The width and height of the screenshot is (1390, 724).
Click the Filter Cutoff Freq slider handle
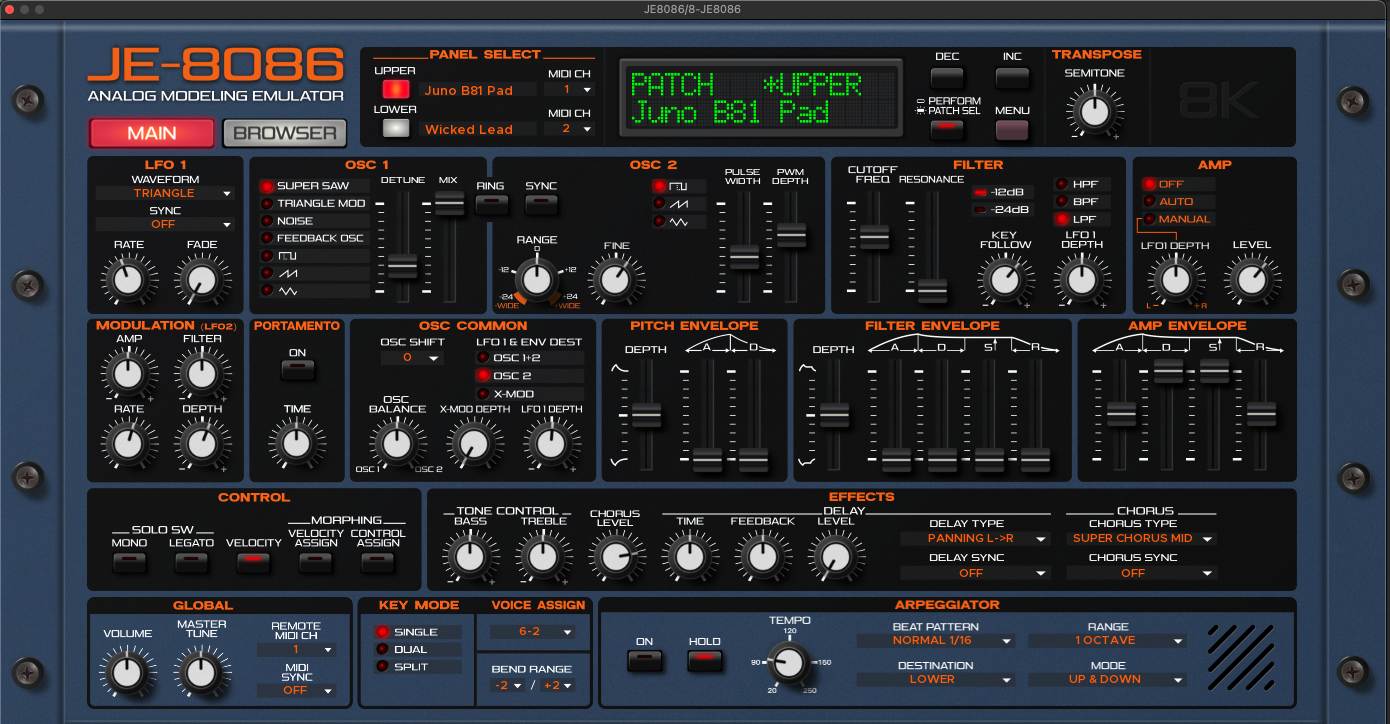click(874, 237)
